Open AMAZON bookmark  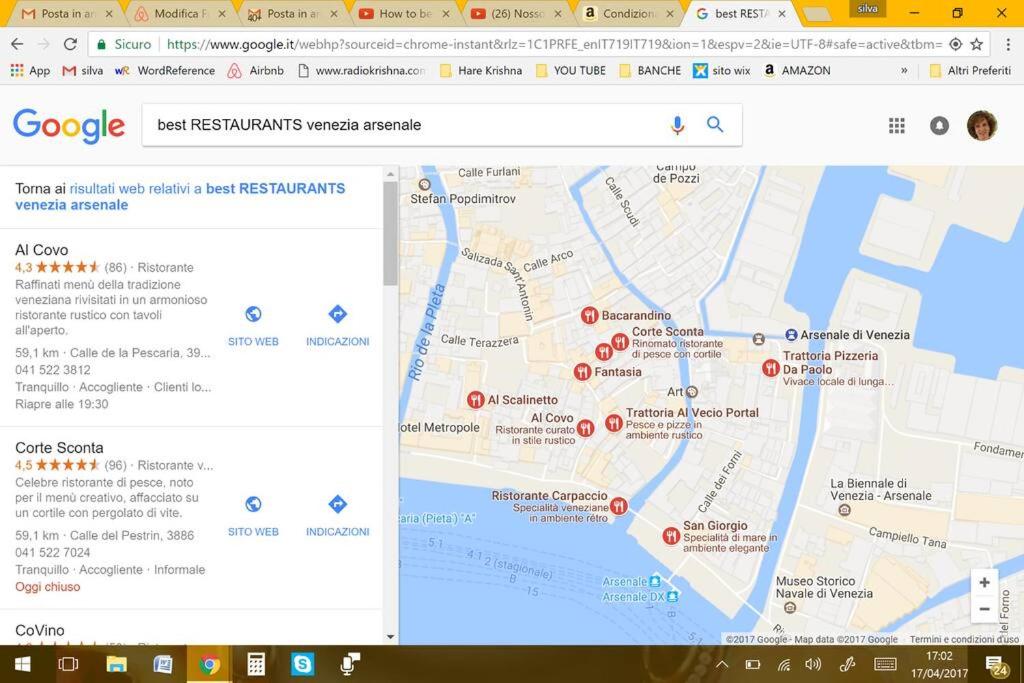tap(796, 71)
